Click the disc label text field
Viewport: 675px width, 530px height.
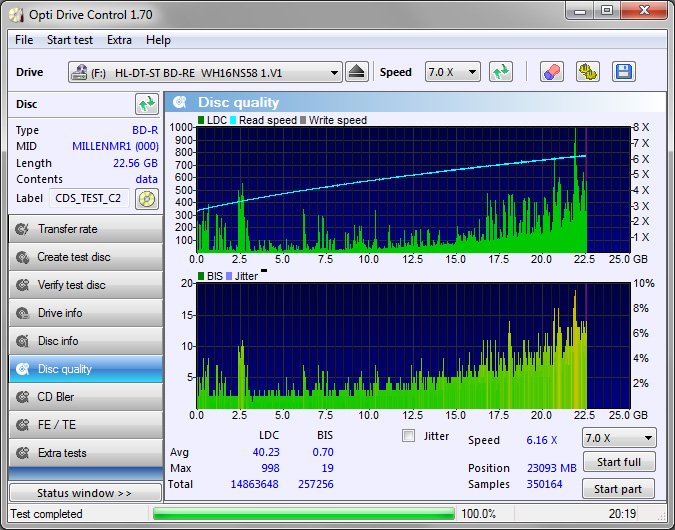pyautogui.click(x=89, y=198)
